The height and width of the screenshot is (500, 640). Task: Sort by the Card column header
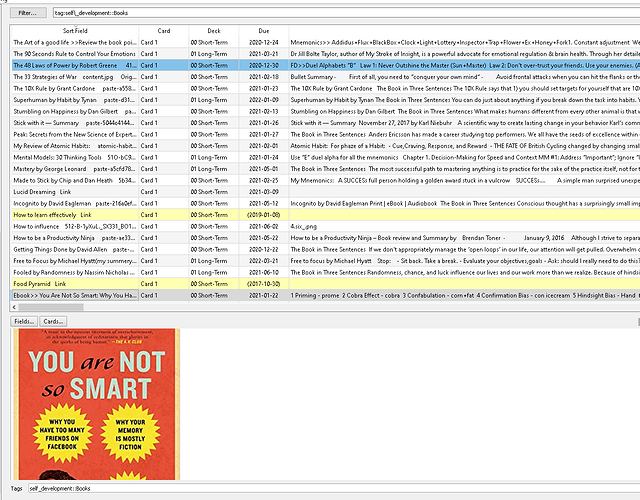[164, 31]
